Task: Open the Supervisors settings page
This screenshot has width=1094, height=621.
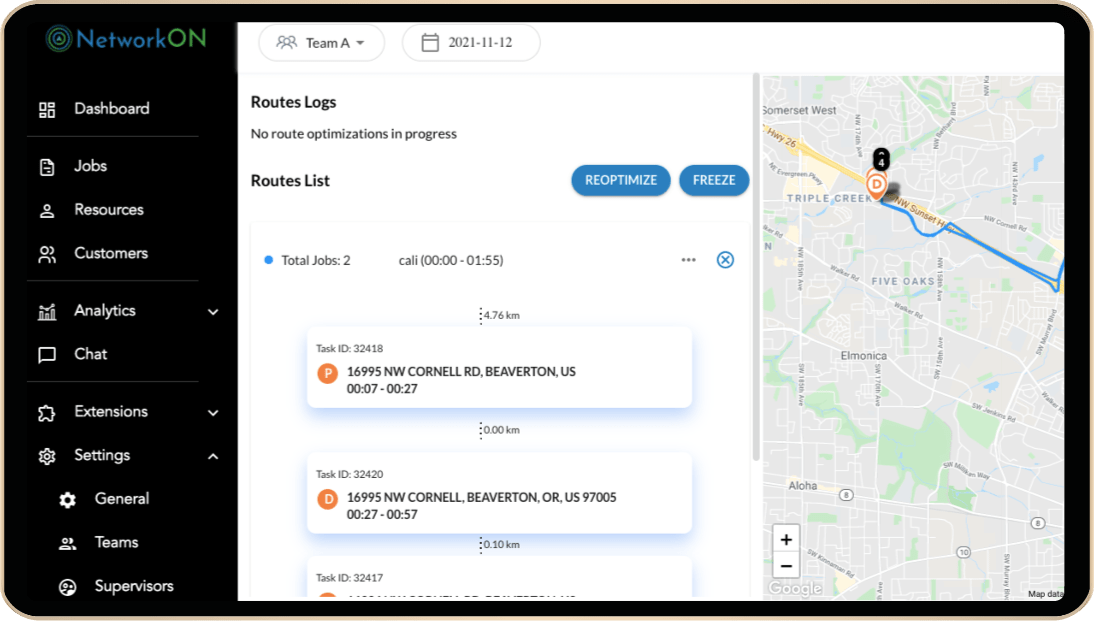Action: [134, 586]
